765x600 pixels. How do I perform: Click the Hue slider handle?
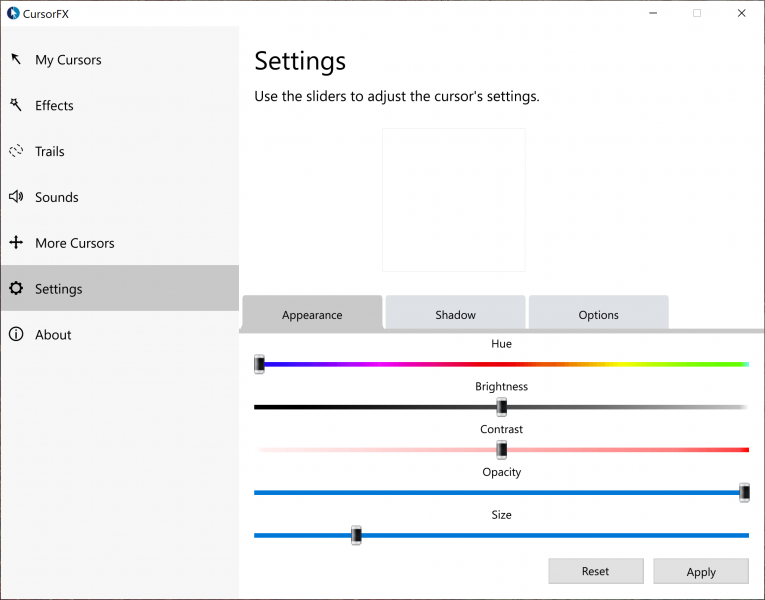[x=260, y=364]
